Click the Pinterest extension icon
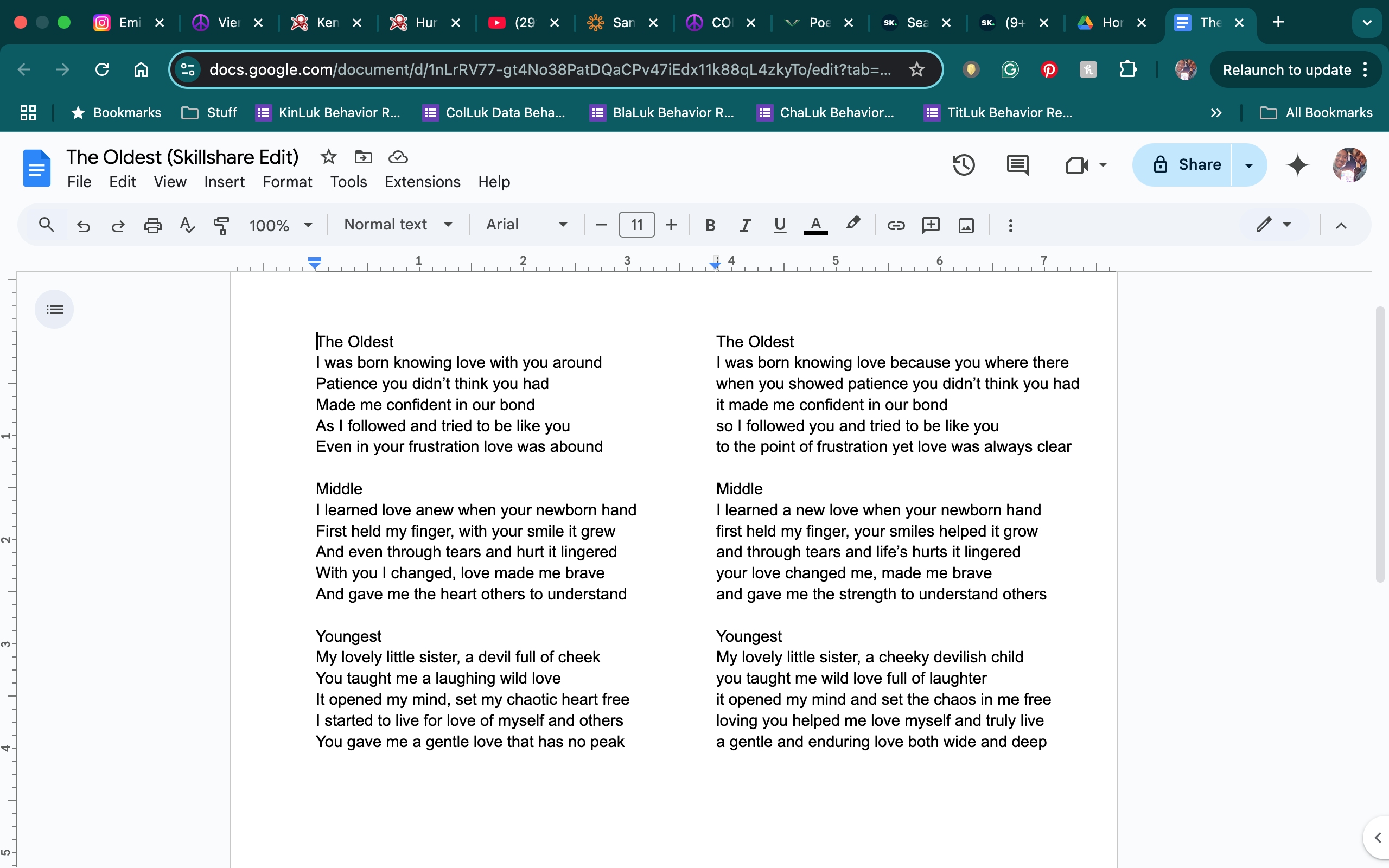Image resolution: width=1389 pixels, height=868 pixels. pos(1049,70)
